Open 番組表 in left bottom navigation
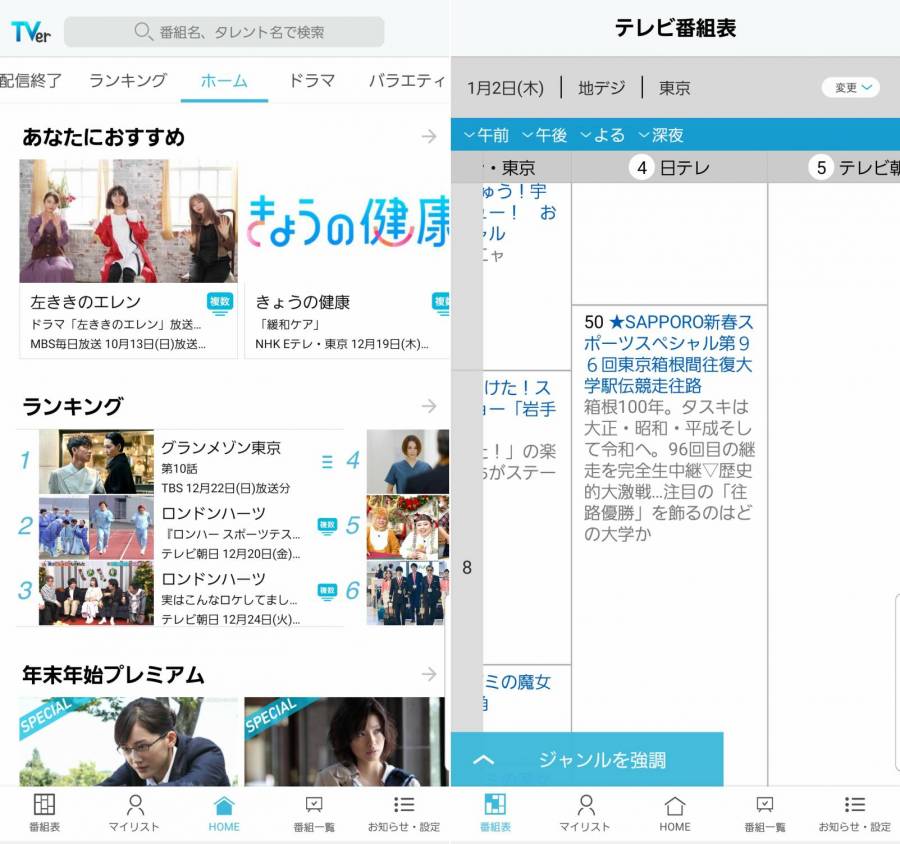Viewport: 900px width, 844px height. tap(44, 812)
